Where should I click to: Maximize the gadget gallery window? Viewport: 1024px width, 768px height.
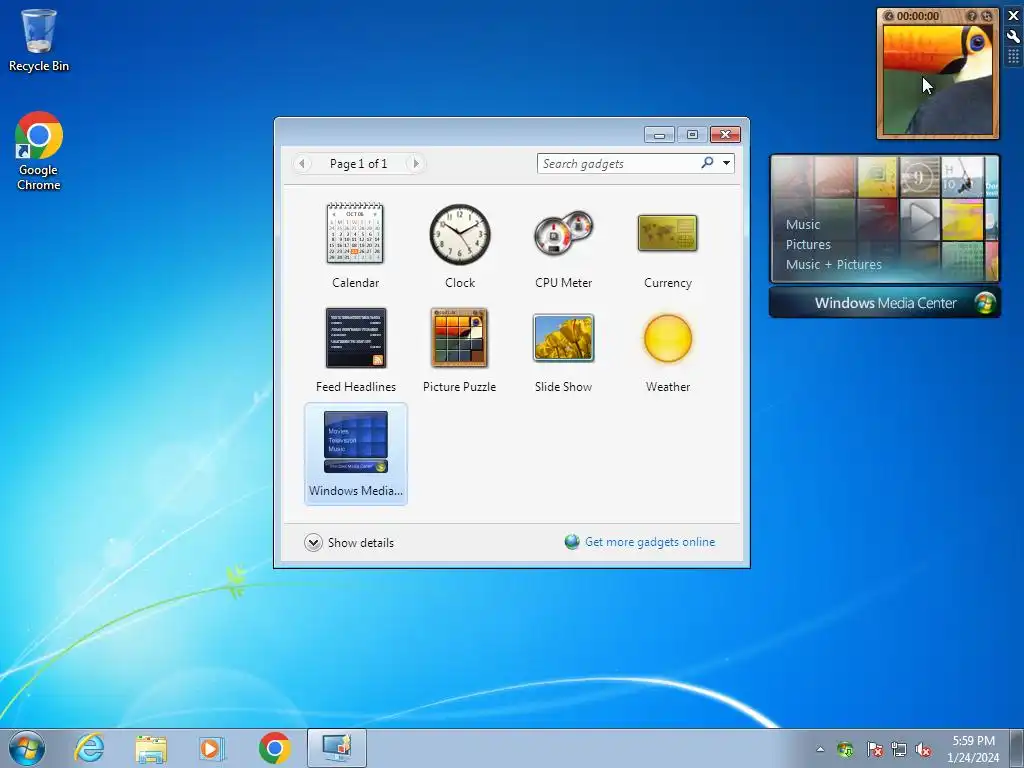692,135
